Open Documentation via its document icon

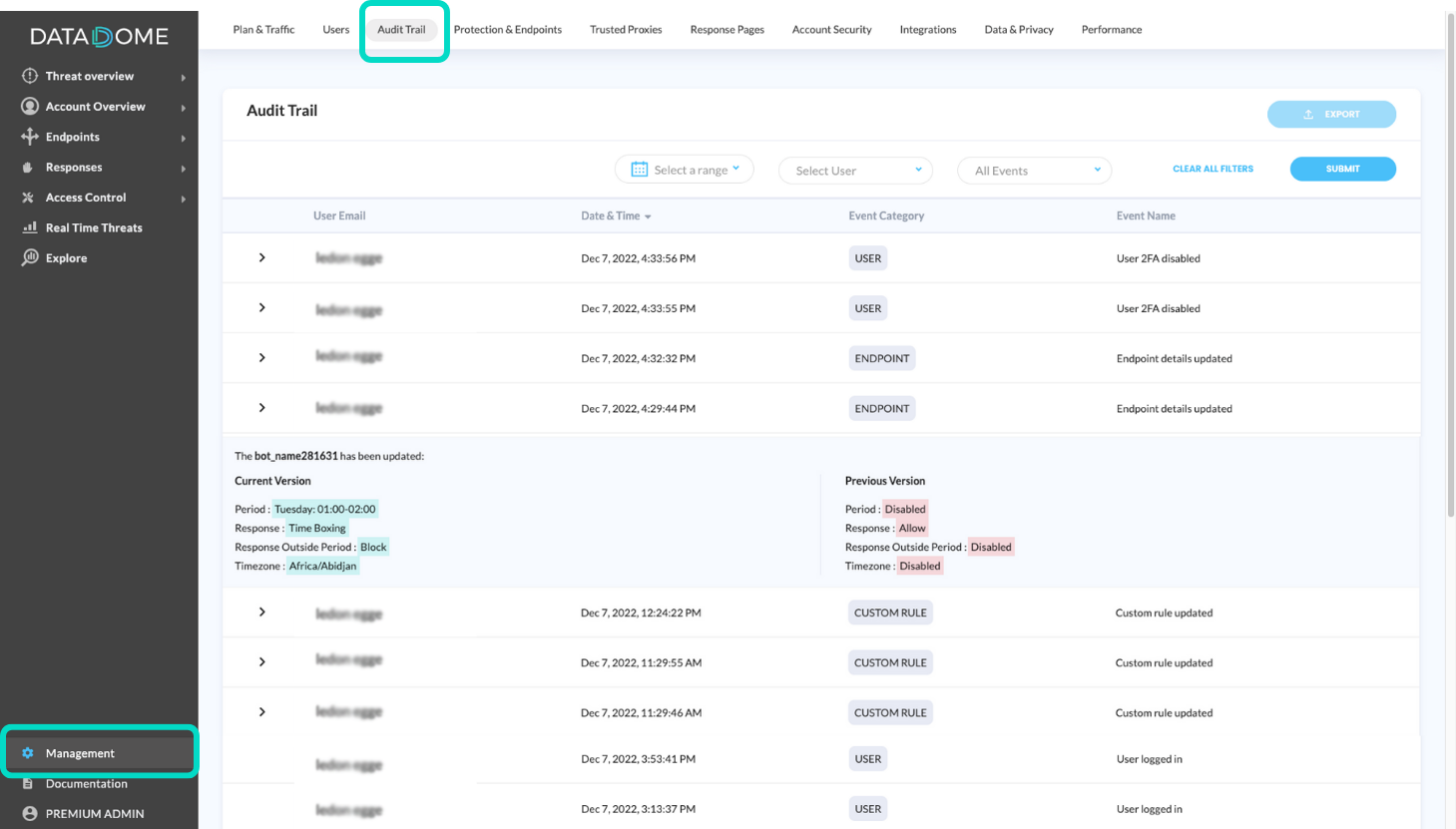point(29,783)
